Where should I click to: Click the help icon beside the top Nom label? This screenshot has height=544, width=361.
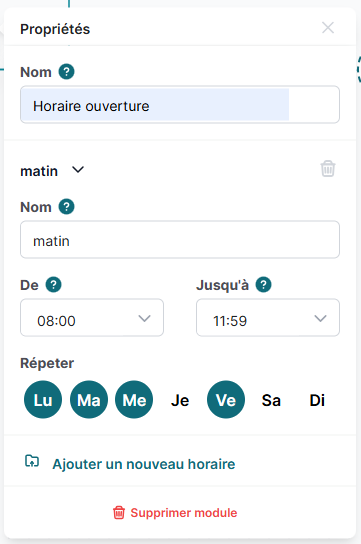tap(66, 72)
